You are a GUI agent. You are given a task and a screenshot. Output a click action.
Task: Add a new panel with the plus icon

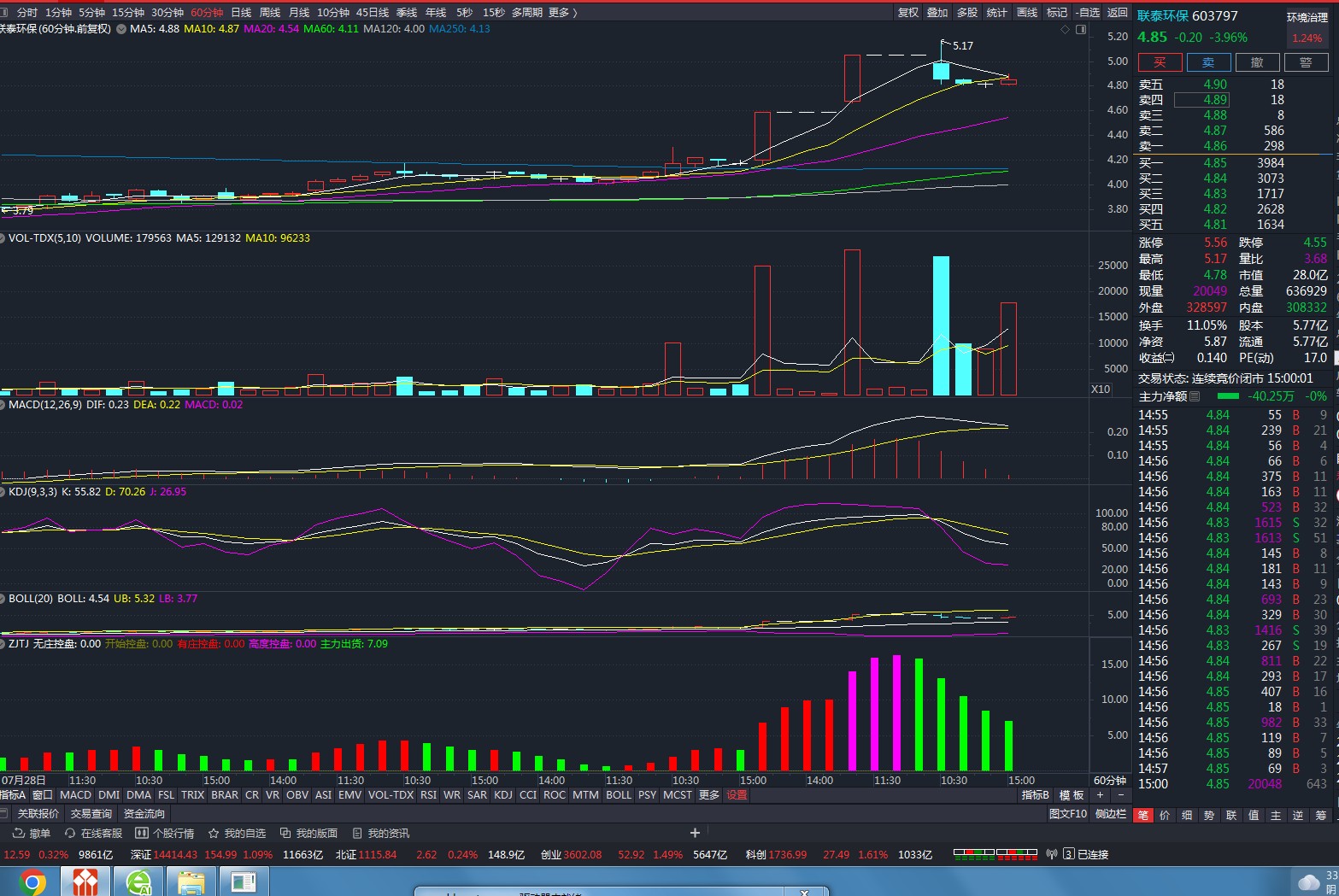coord(695,833)
